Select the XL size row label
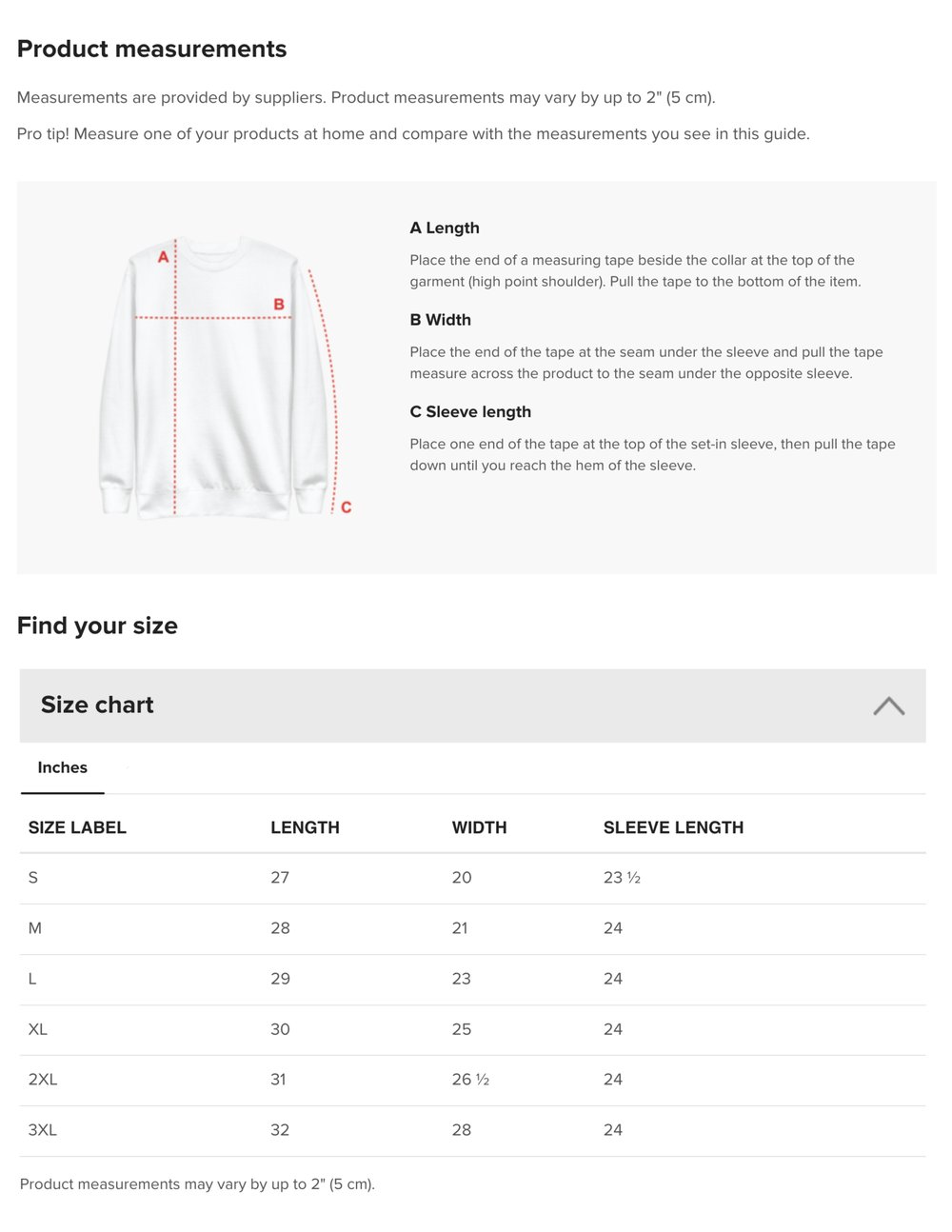The width and height of the screenshot is (952, 1232). pos(38,1029)
